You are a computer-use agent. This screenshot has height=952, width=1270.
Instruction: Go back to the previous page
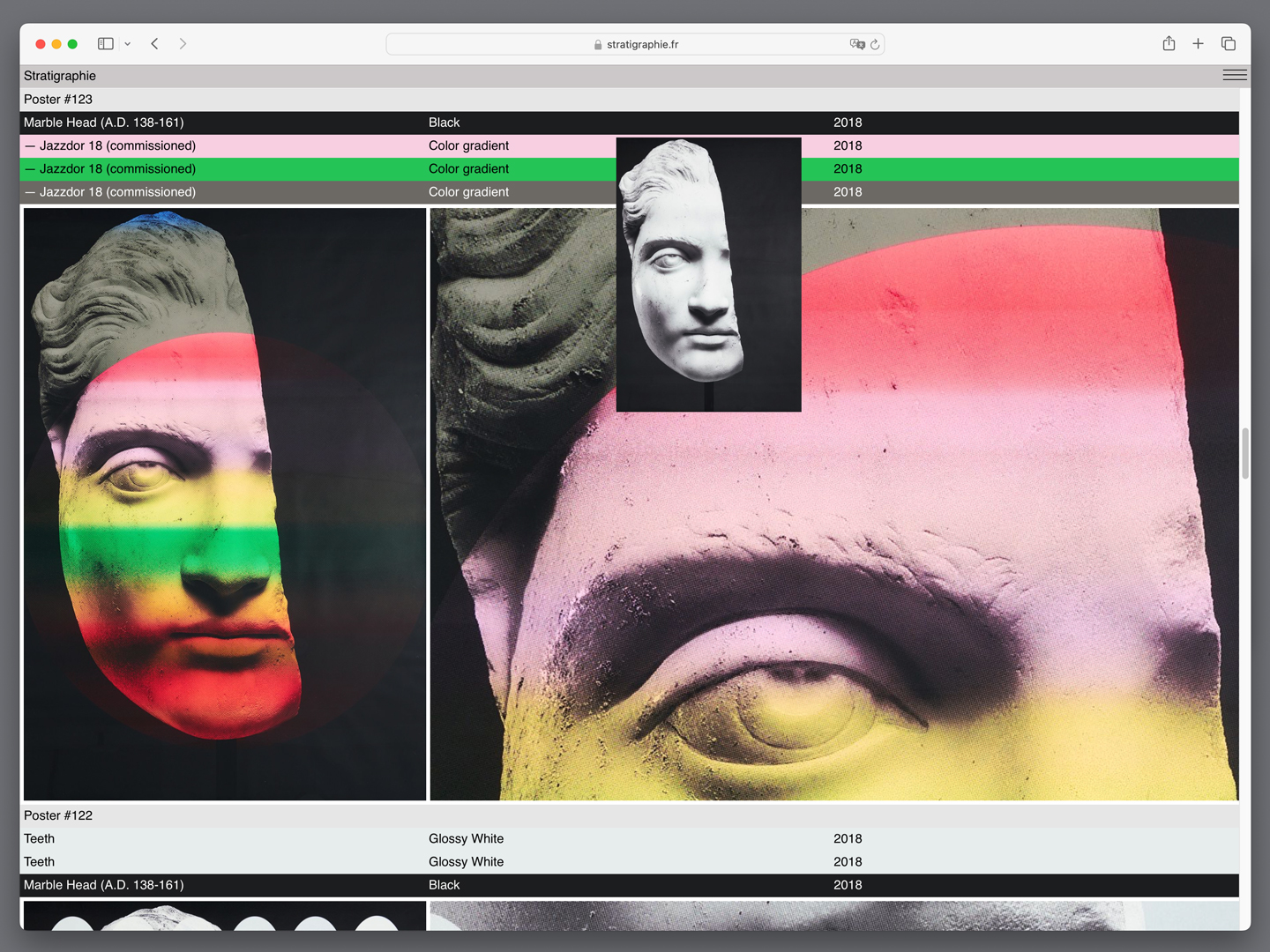(x=155, y=44)
